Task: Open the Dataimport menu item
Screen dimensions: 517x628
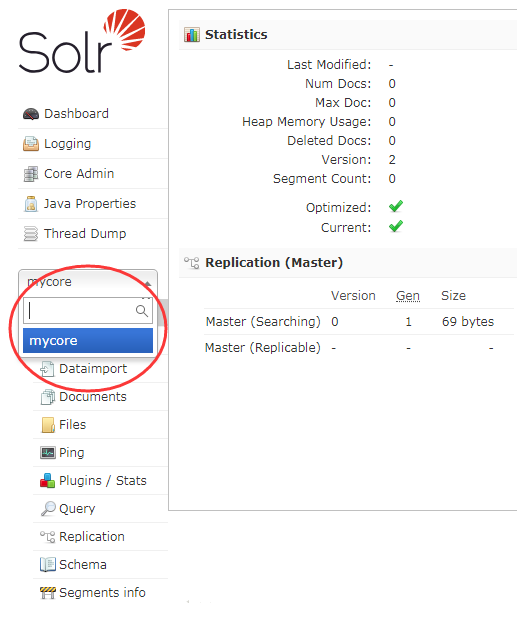Action: (x=93, y=368)
